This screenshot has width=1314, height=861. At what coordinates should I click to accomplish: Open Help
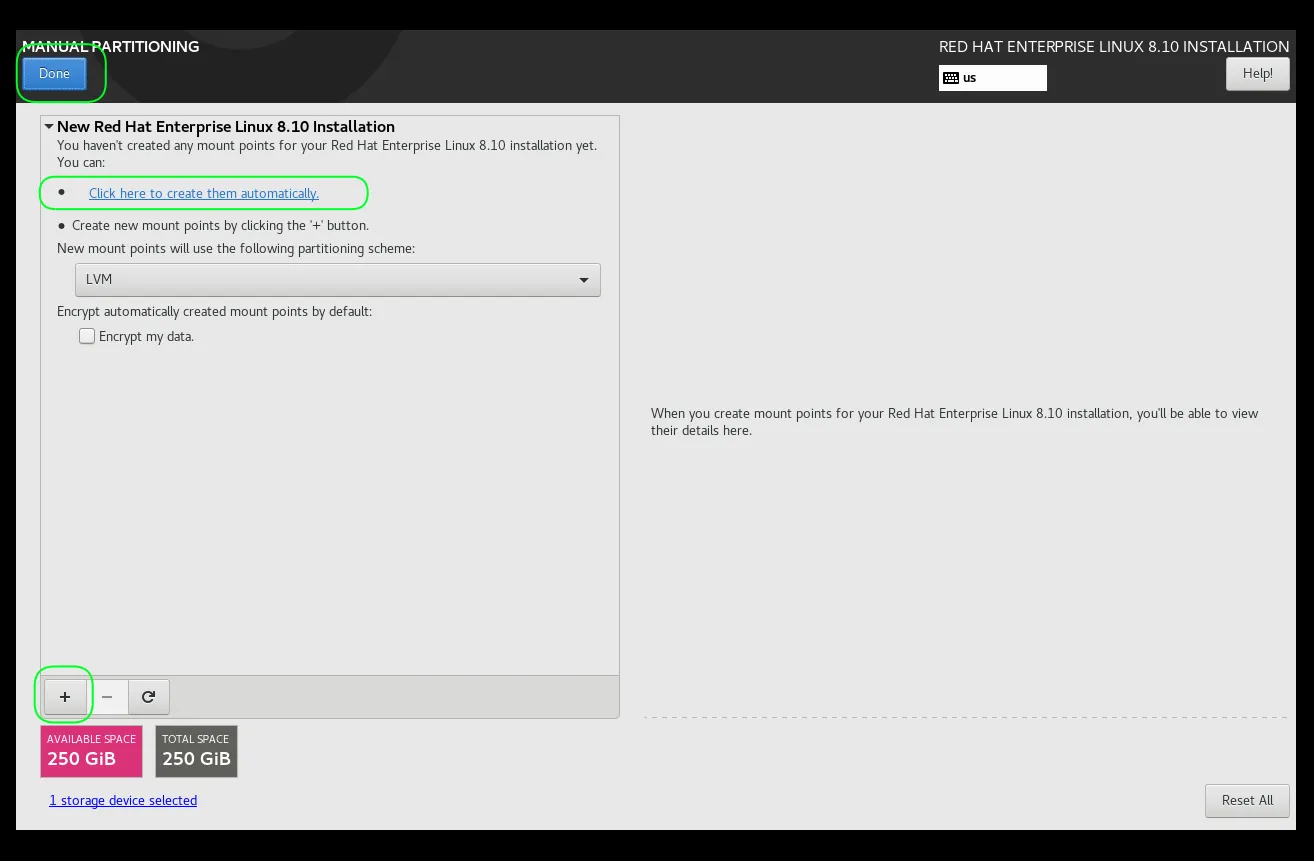1257,73
